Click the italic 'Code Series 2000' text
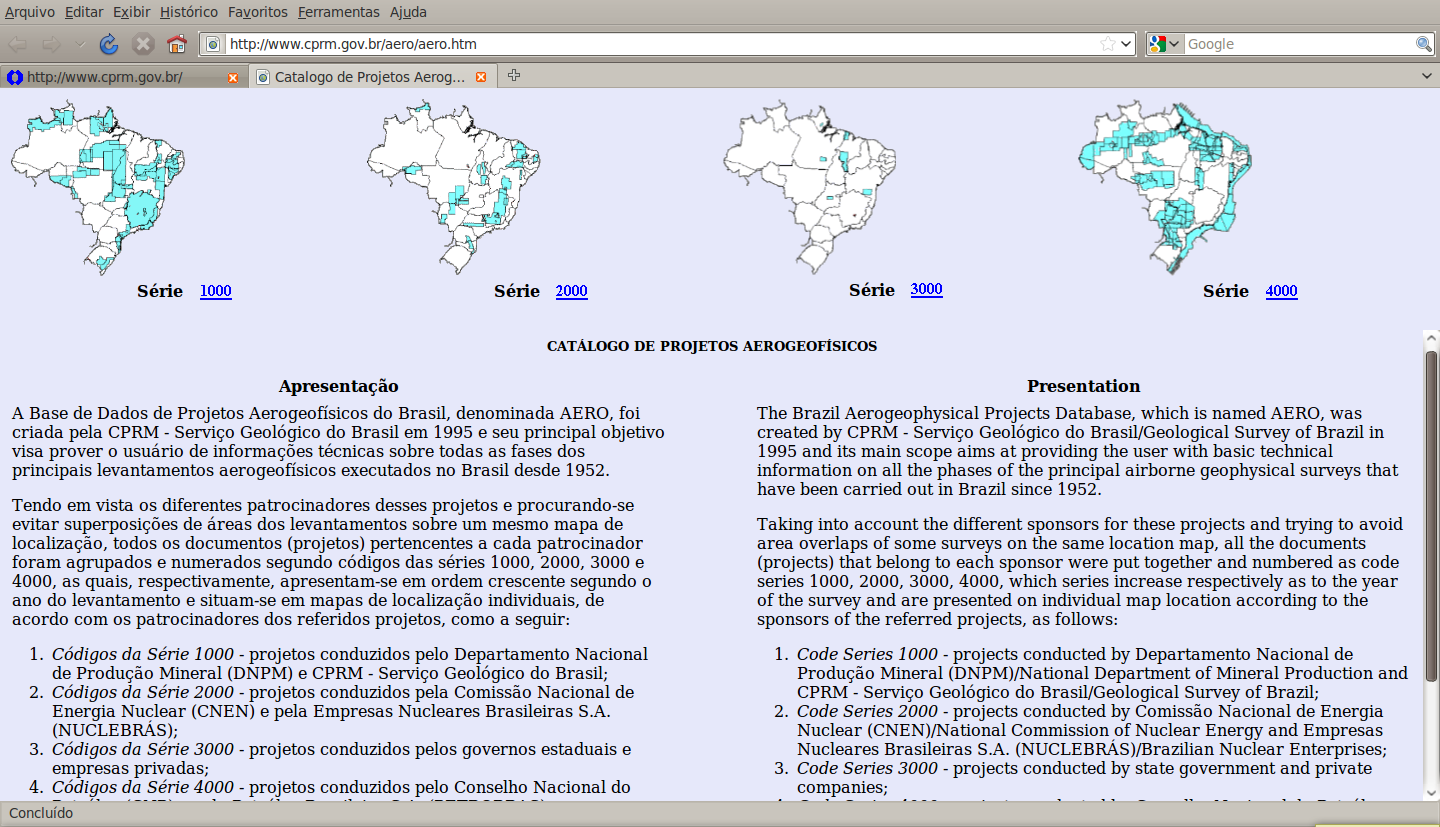This screenshot has width=1440, height=827. click(867, 711)
